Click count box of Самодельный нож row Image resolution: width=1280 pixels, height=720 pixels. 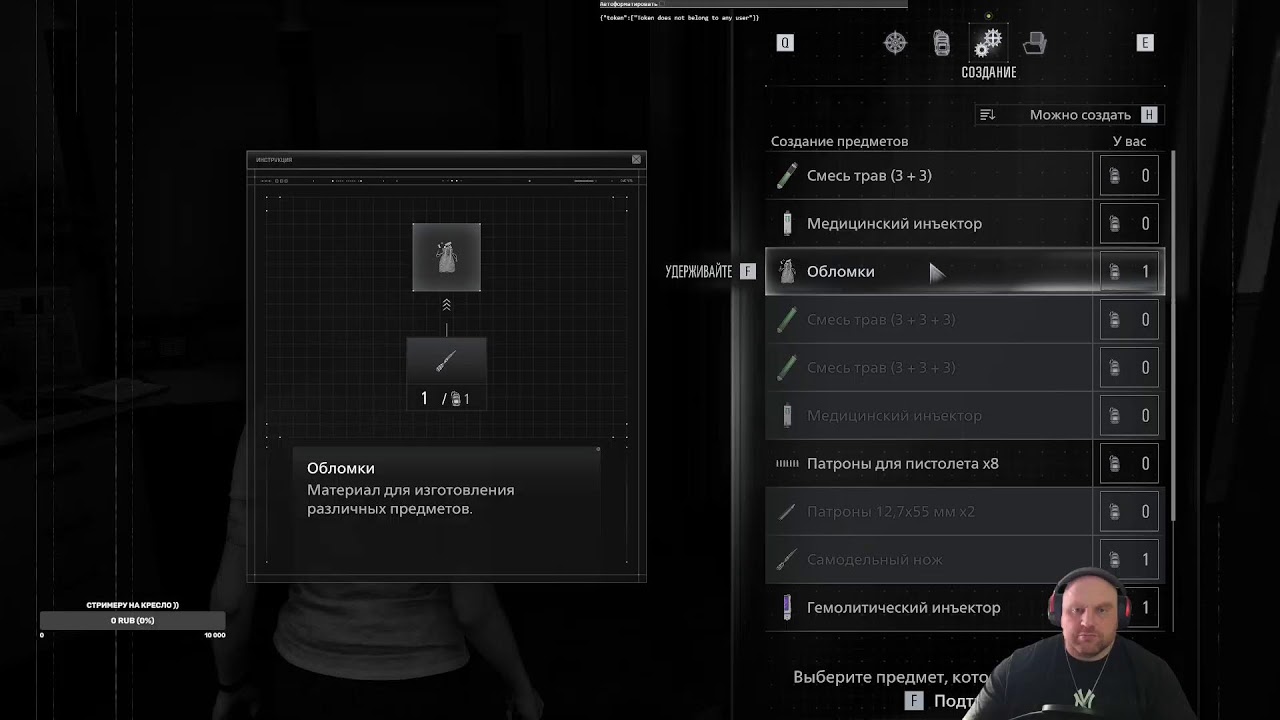(1129, 559)
